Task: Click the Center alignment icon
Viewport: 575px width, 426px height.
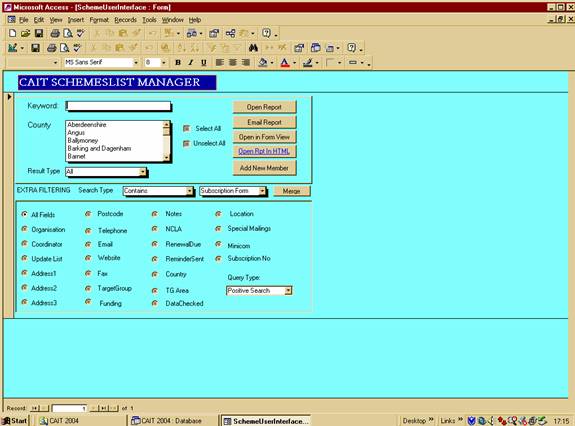Action: click(232, 63)
